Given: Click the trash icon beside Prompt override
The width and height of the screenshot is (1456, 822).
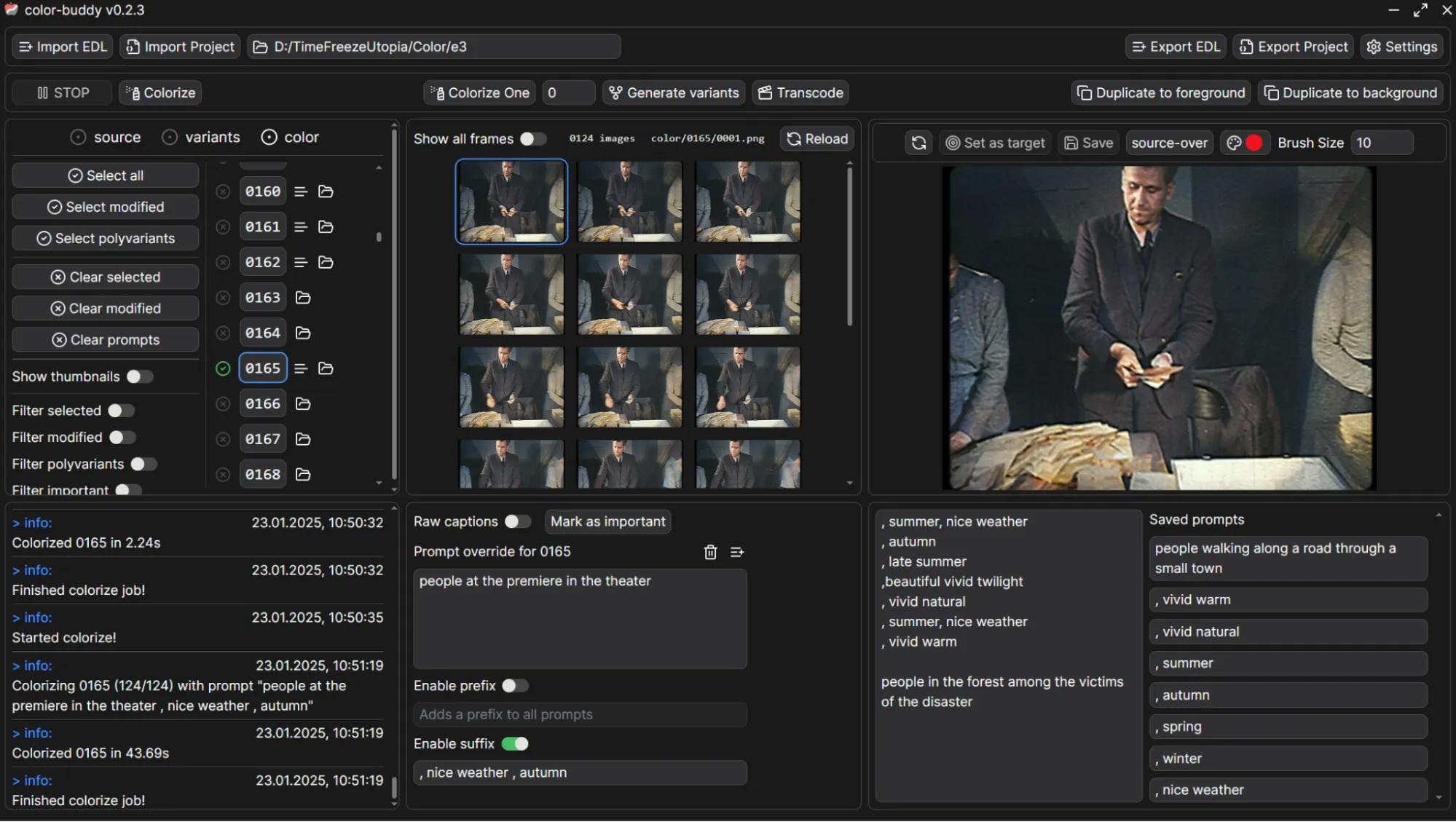Looking at the screenshot, I should pos(710,552).
